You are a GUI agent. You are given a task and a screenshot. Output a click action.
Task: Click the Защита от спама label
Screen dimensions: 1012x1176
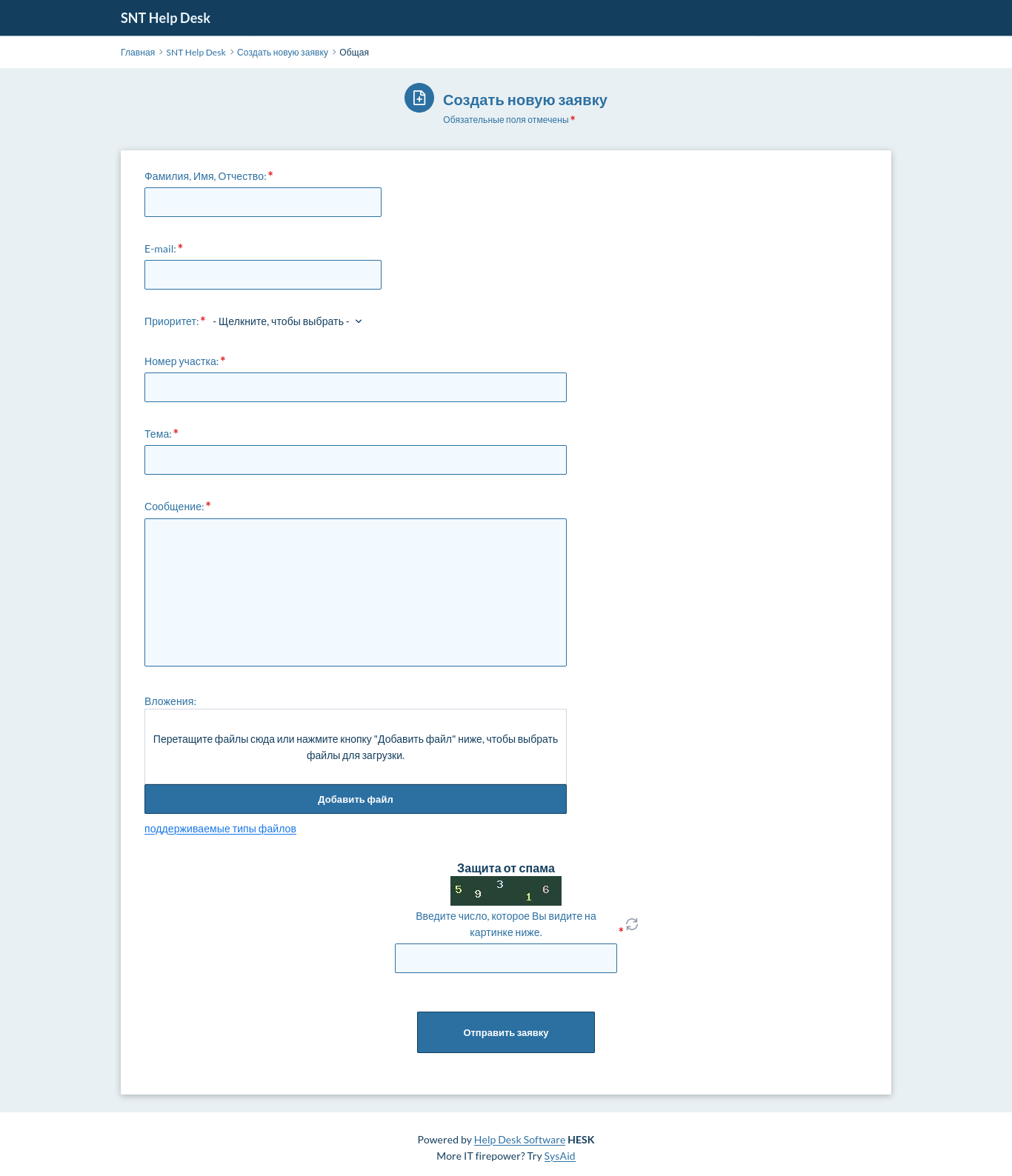coord(506,868)
